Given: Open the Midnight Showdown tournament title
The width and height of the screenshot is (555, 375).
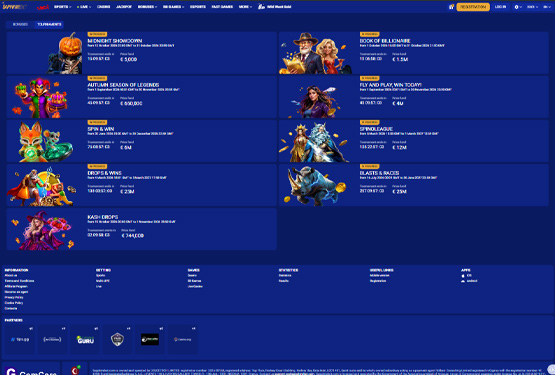Looking at the screenshot, I should [x=115, y=41].
